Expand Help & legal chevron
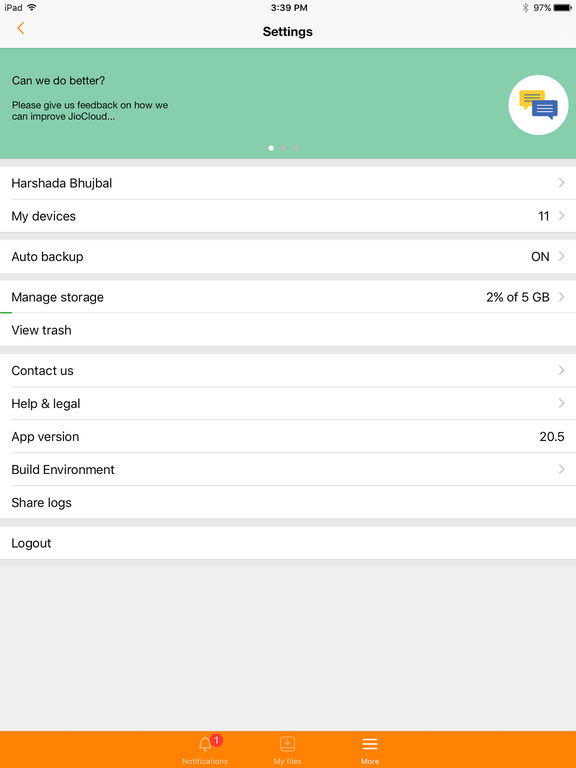The image size is (576, 768). coord(562,403)
